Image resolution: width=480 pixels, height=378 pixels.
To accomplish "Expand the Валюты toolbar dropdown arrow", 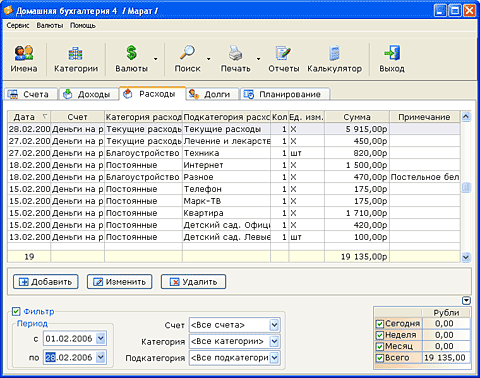I will [x=156, y=59].
